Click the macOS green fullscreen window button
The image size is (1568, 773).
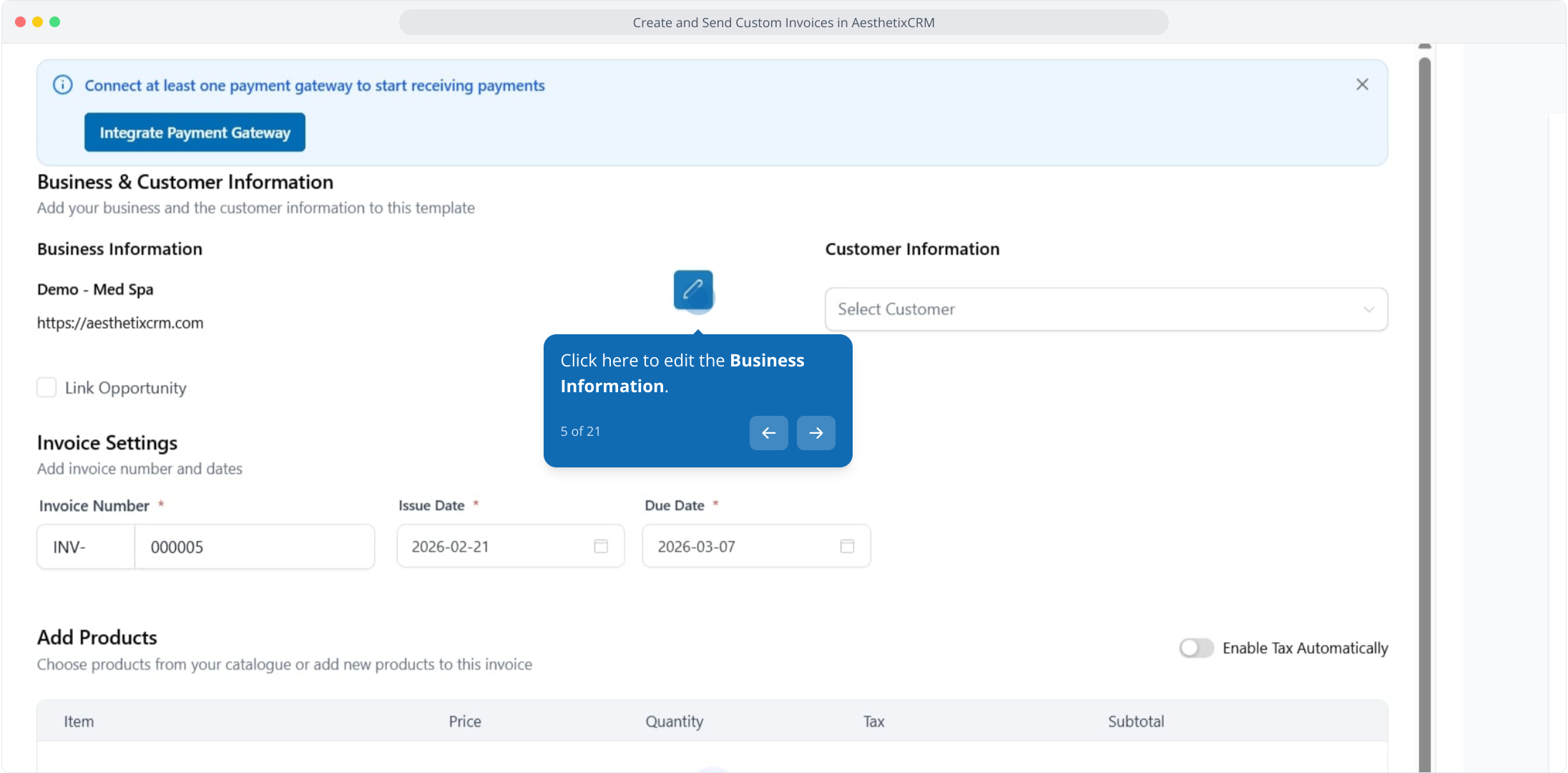click(x=55, y=22)
